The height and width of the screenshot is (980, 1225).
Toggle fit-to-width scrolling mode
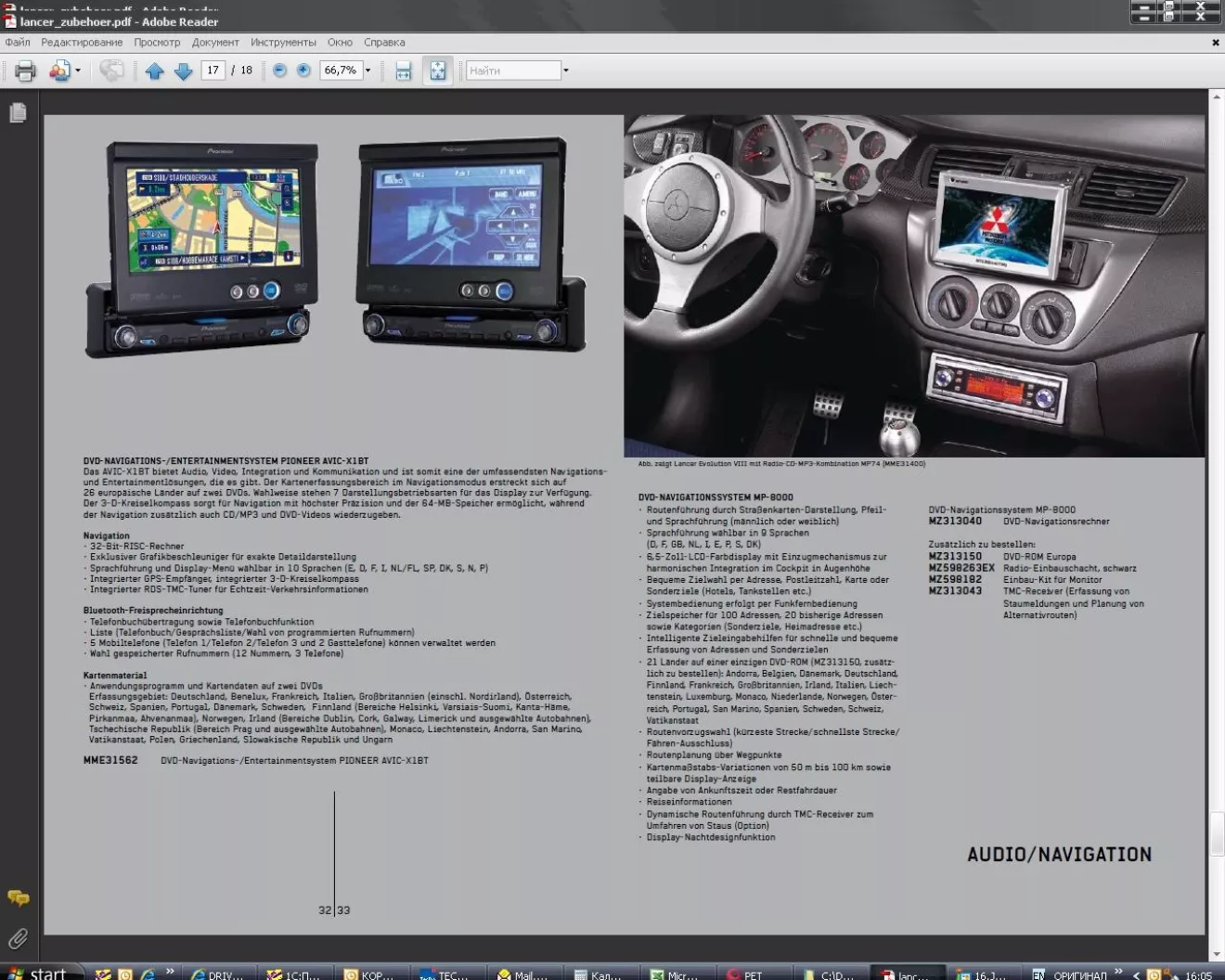coord(403,71)
